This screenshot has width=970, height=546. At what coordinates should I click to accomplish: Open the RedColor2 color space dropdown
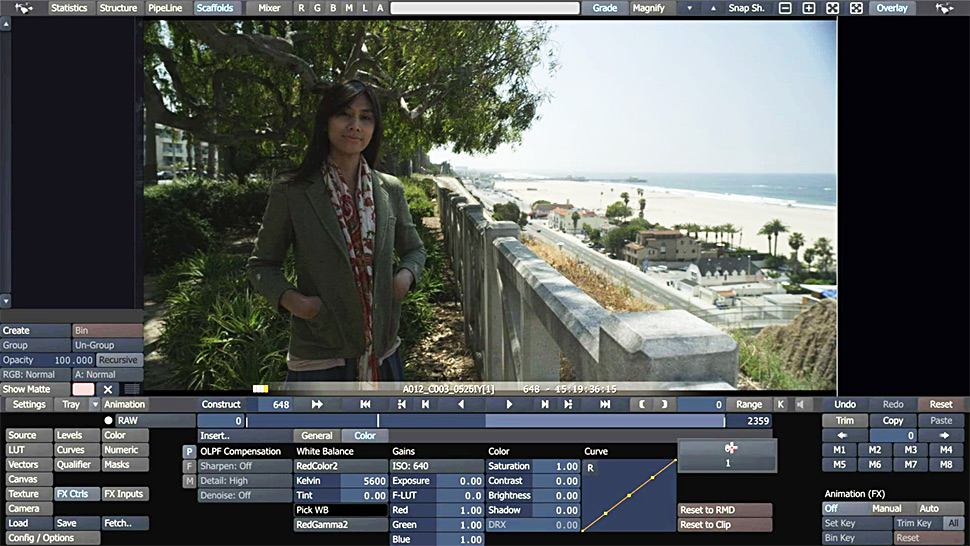click(x=340, y=466)
